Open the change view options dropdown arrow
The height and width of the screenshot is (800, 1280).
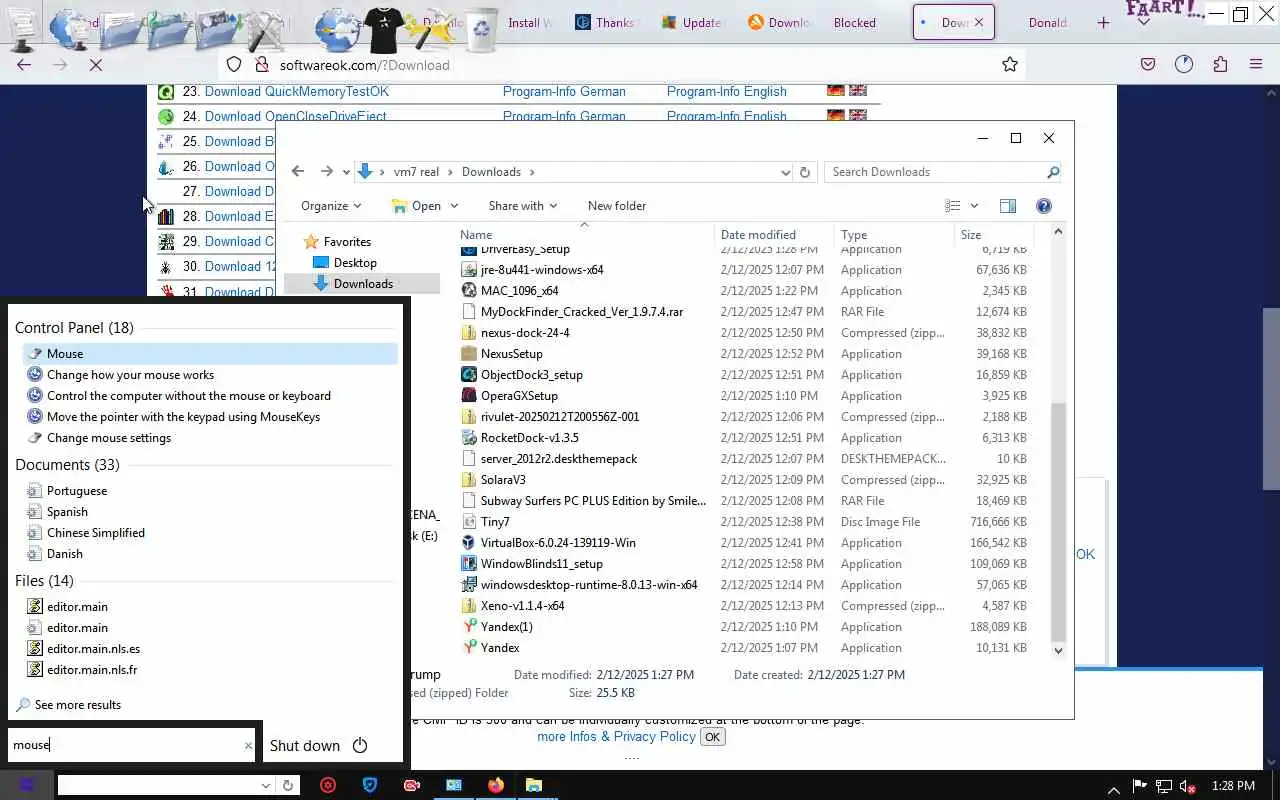pyautogui.click(x=974, y=206)
